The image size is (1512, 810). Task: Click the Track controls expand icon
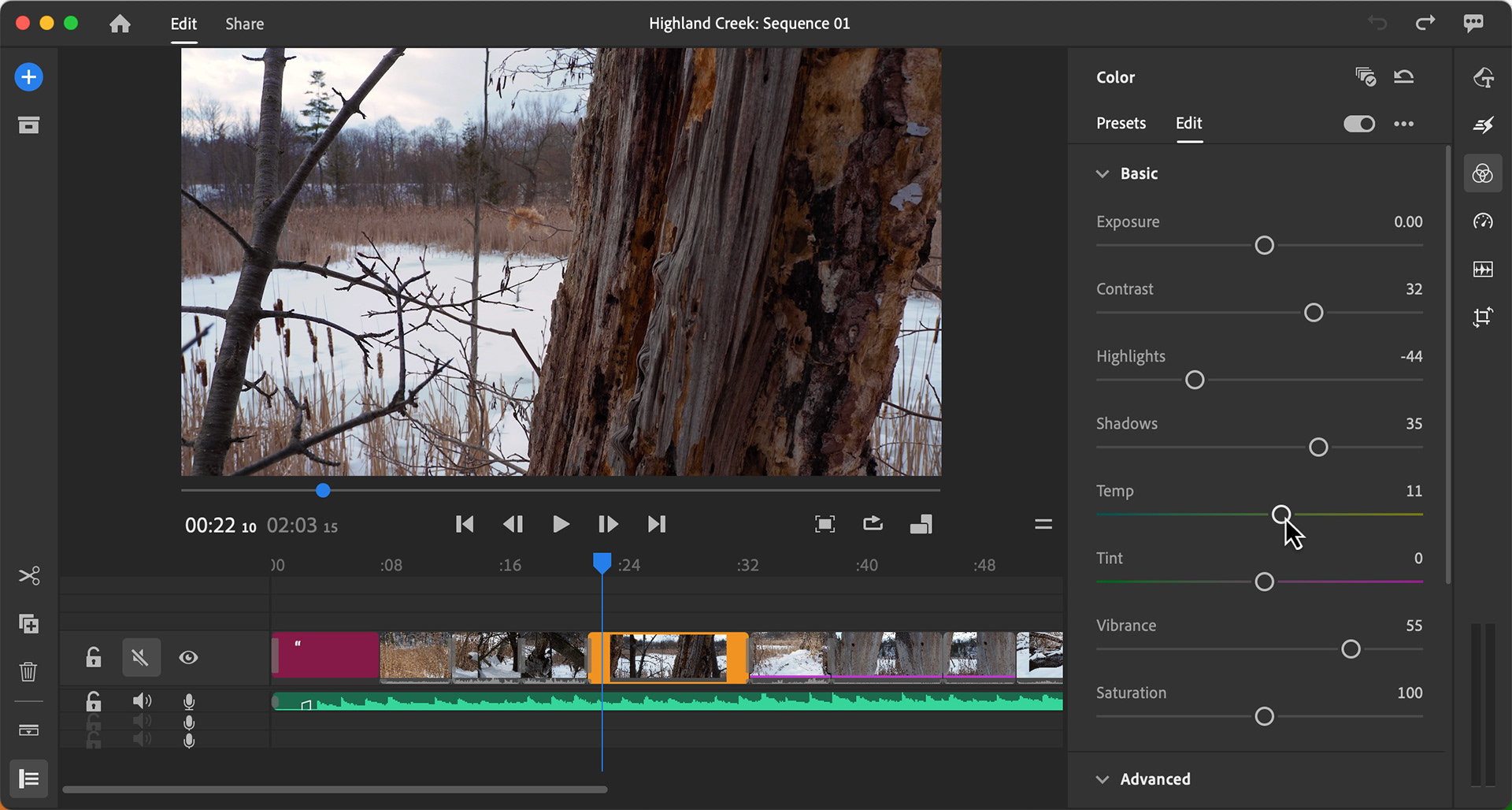[x=28, y=730]
